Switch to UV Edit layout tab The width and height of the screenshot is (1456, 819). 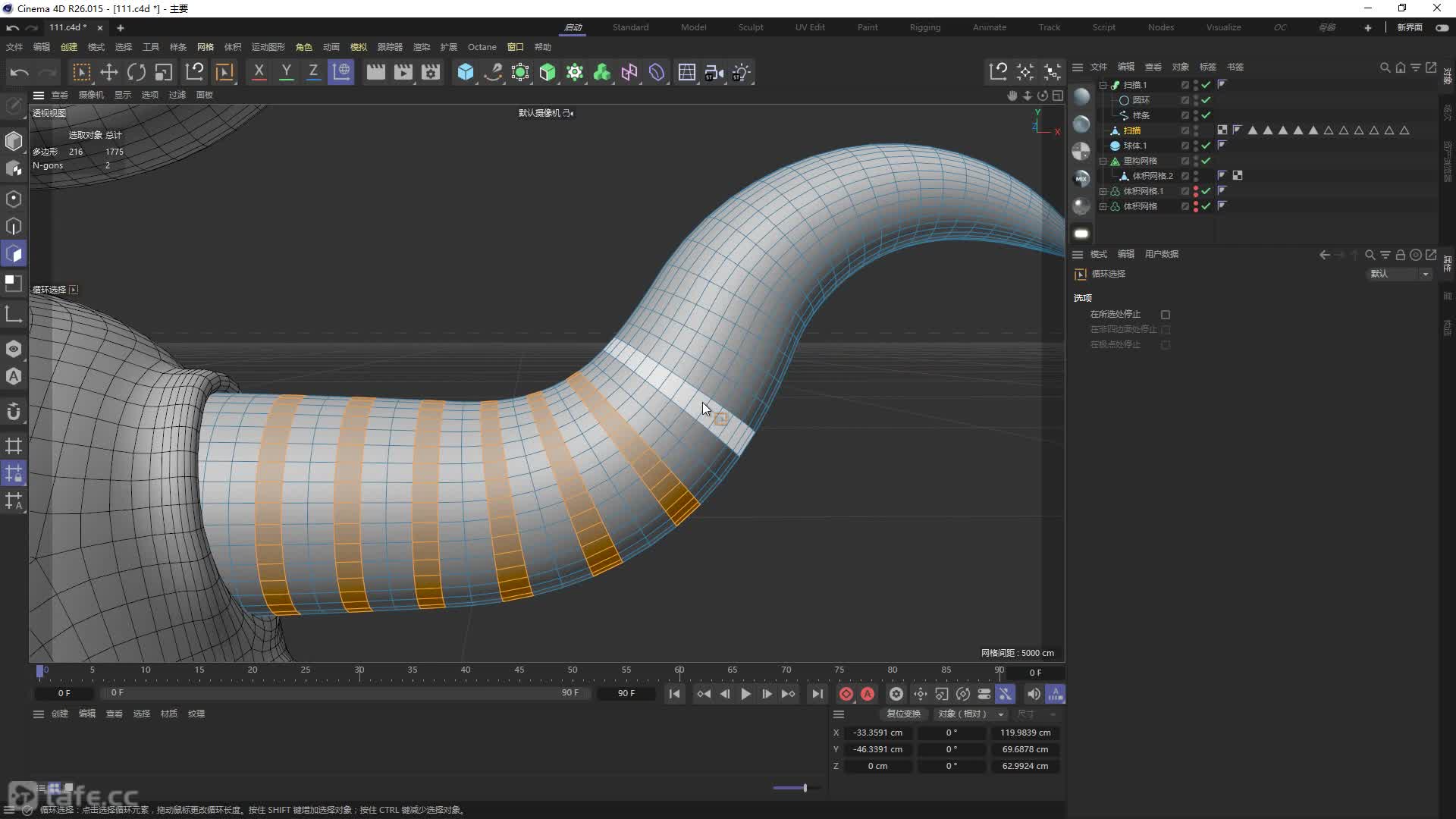810,27
